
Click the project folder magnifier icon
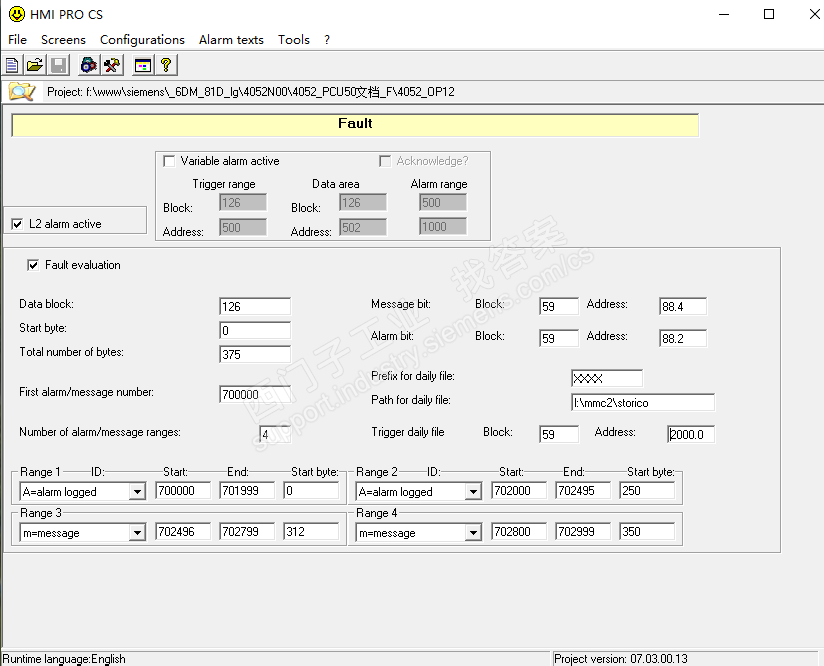pos(21,92)
